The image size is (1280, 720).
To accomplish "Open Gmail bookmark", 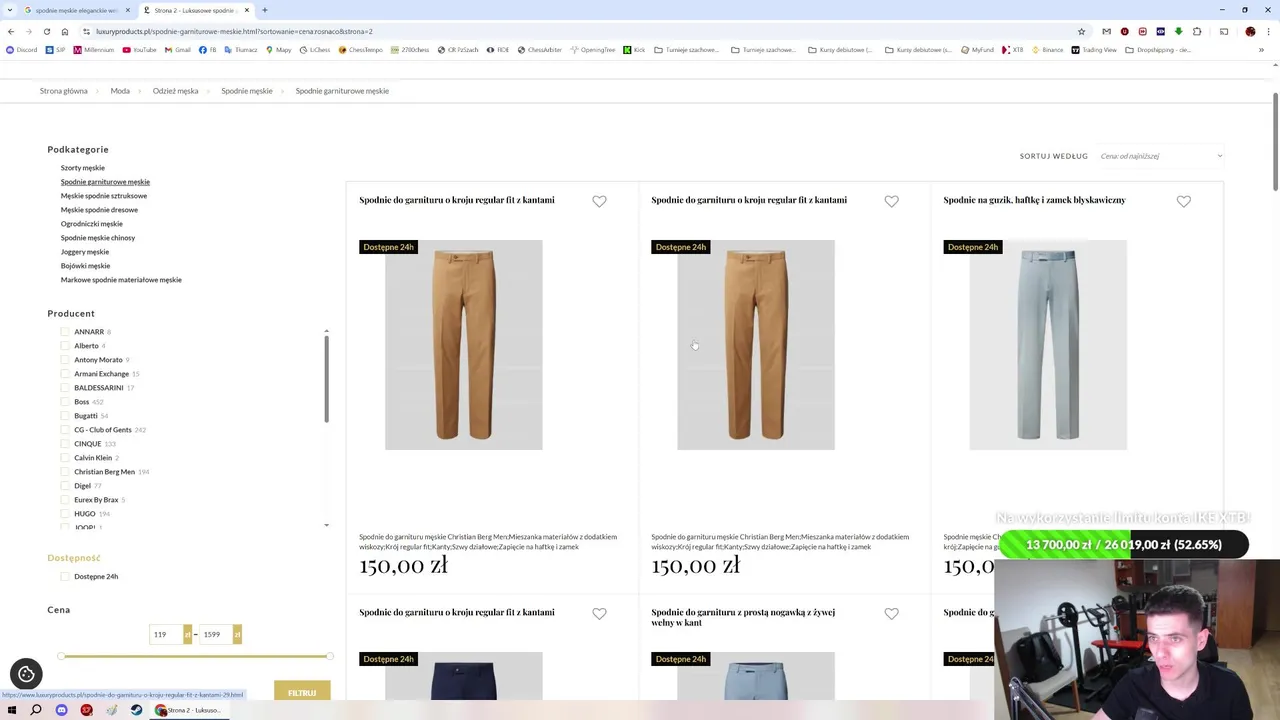I will 178,50.
